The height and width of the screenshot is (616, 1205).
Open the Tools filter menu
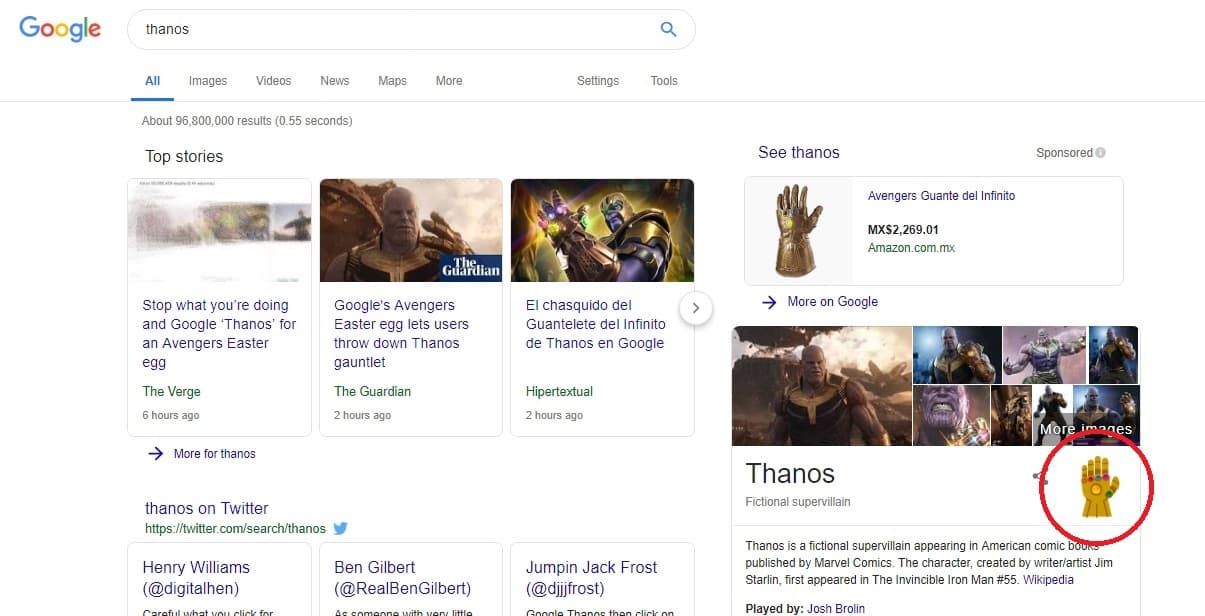664,81
